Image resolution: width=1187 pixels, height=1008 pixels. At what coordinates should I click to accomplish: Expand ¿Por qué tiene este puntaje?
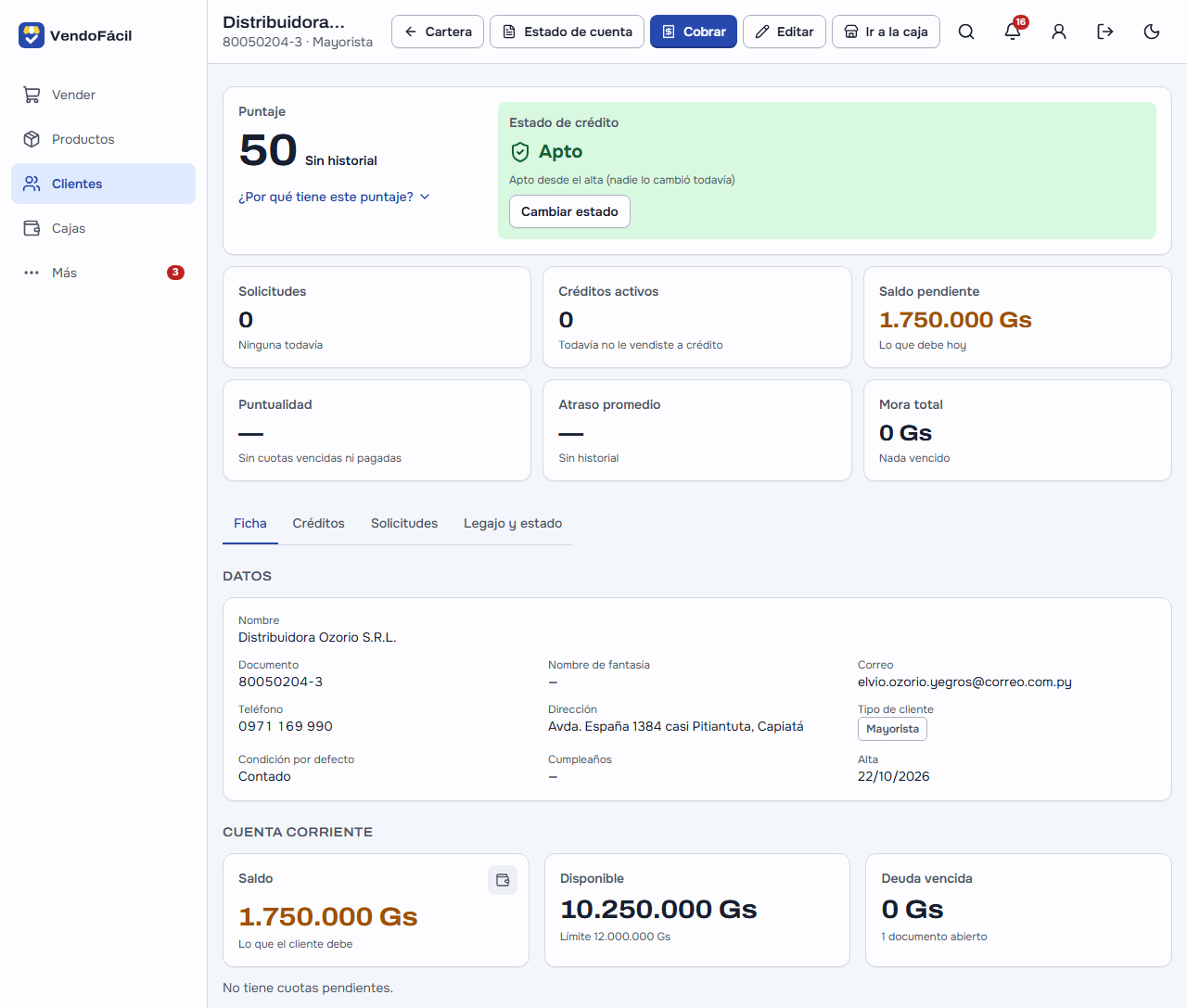tap(335, 197)
